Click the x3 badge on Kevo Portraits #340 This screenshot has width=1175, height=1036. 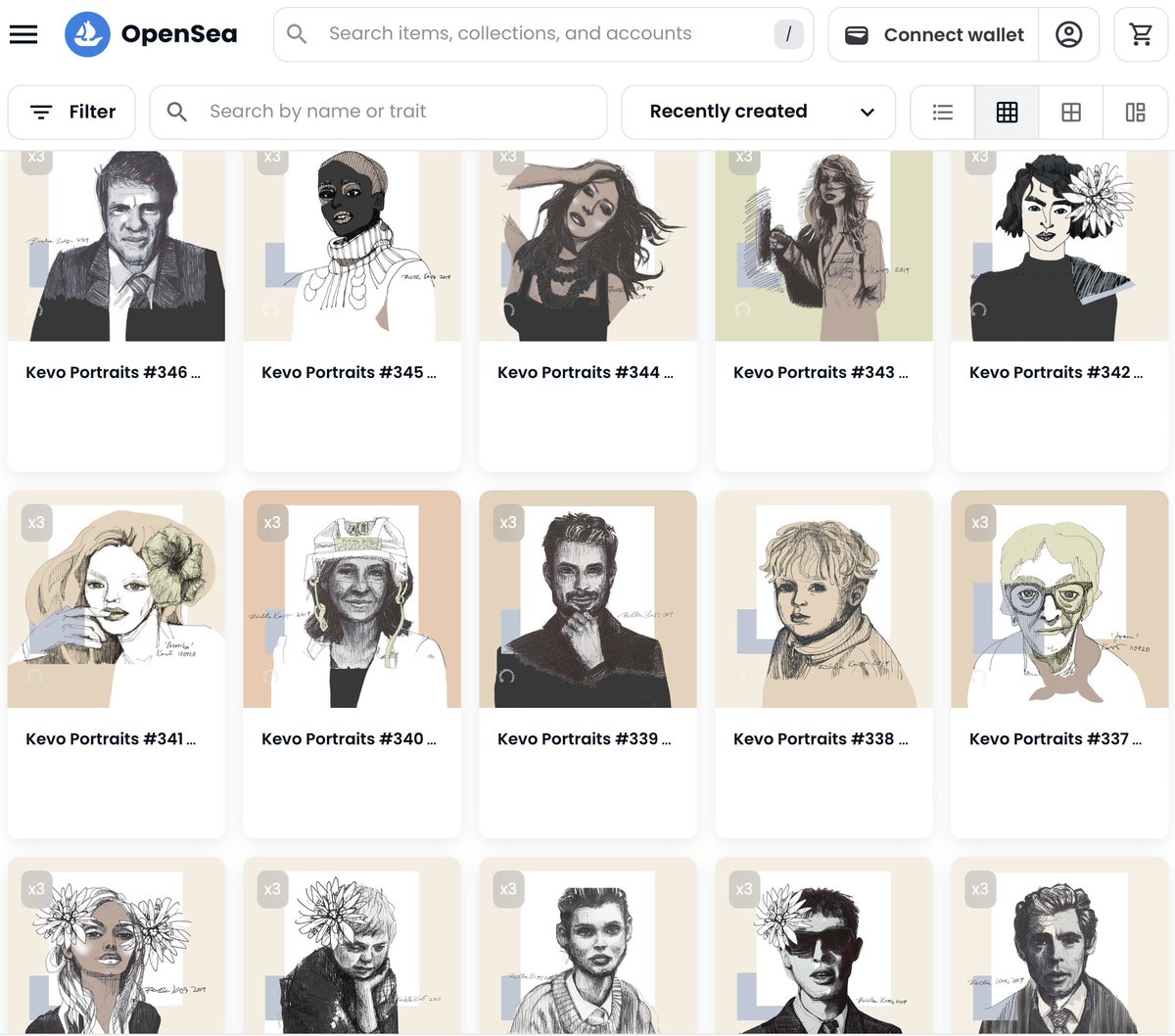point(272,523)
